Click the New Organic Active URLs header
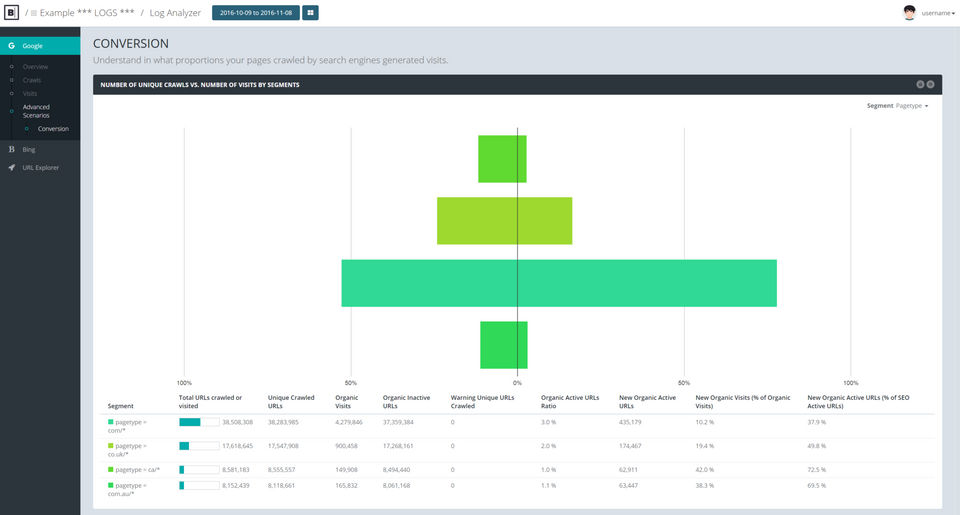960x515 pixels. (x=647, y=402)
